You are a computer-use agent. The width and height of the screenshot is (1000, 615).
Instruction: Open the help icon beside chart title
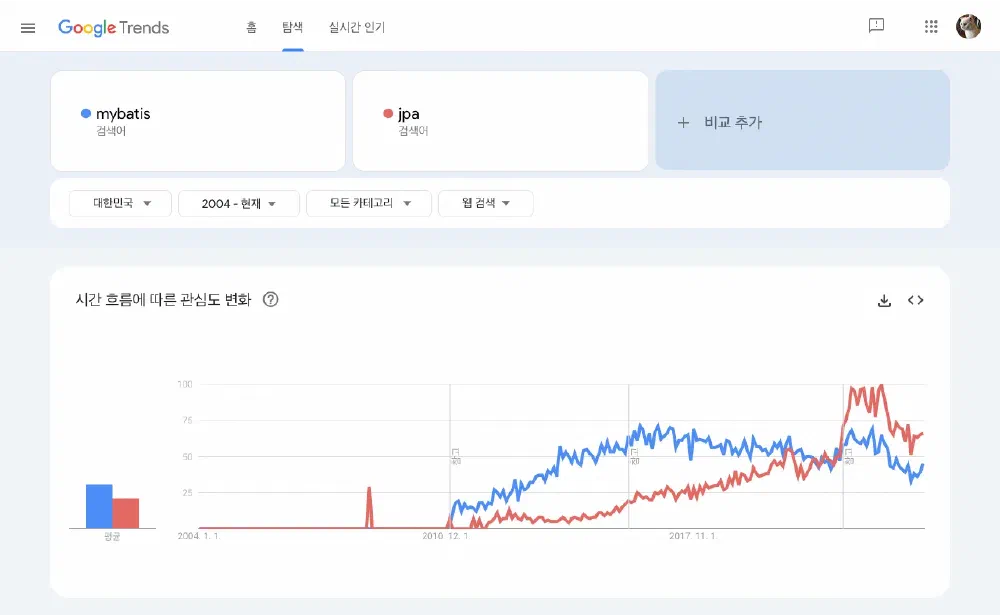pyautogui.click(x=270, y=299)
